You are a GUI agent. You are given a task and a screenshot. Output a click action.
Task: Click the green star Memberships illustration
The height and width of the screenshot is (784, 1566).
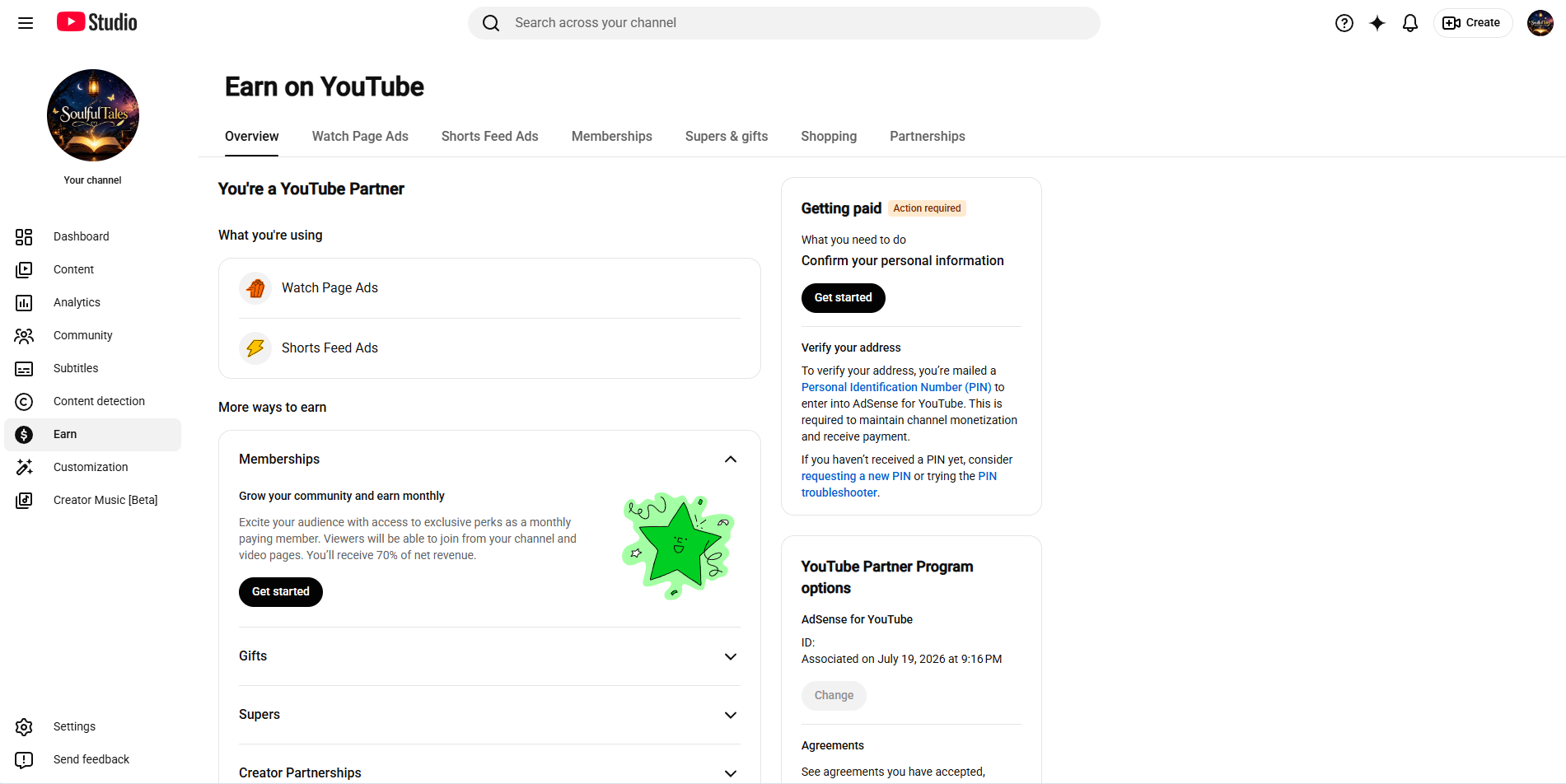coord(678,546)
